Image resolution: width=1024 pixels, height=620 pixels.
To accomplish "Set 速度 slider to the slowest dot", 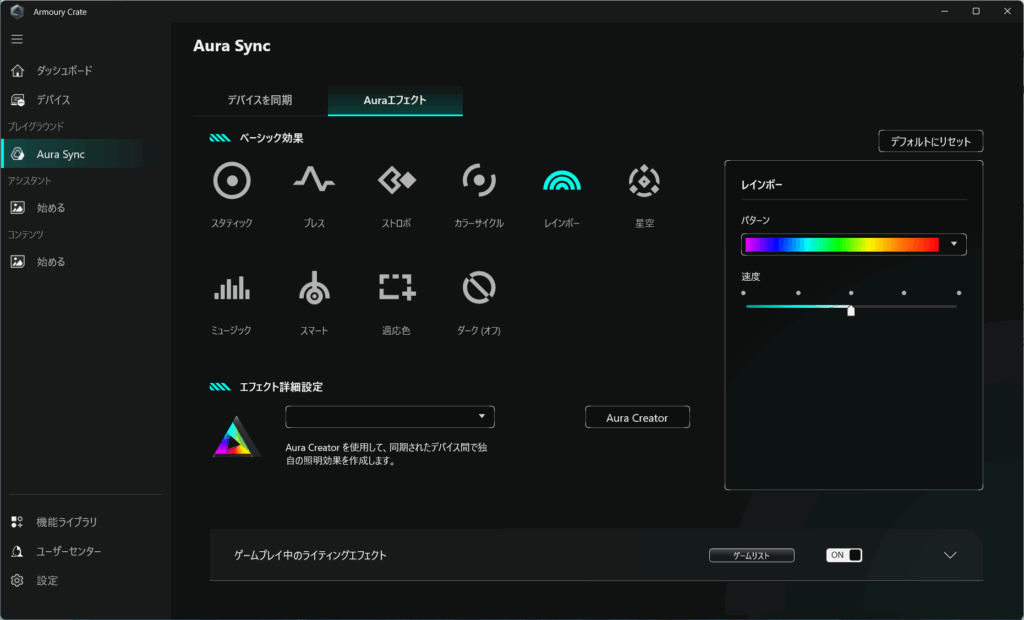I will [x=743, y=293].
